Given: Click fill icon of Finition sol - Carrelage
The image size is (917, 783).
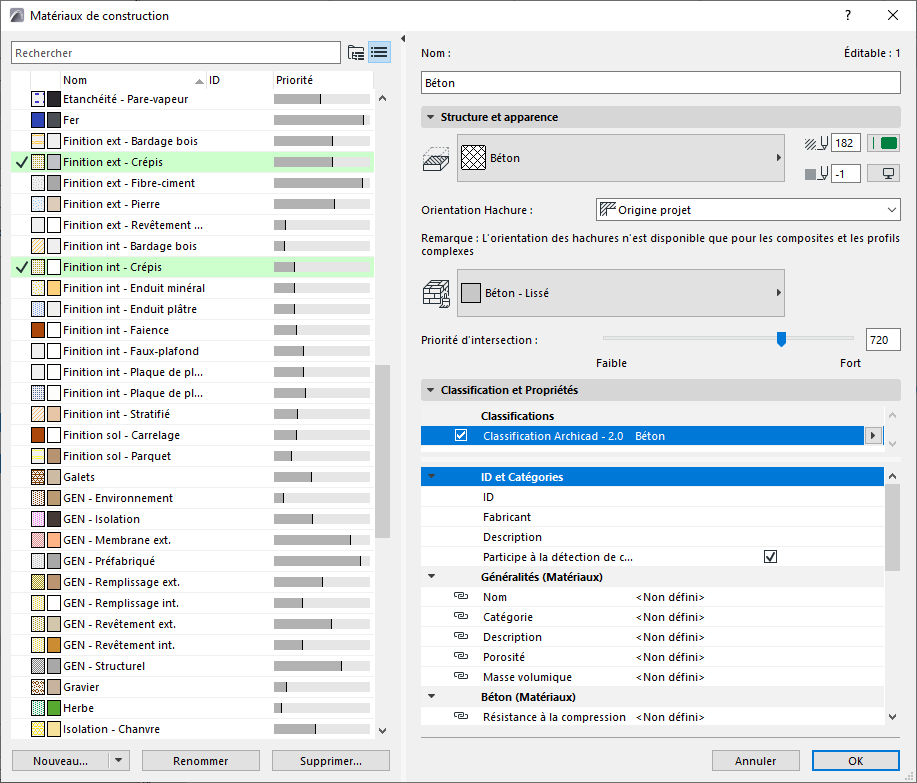Looking at the screenshot, I should click(38, 435).
